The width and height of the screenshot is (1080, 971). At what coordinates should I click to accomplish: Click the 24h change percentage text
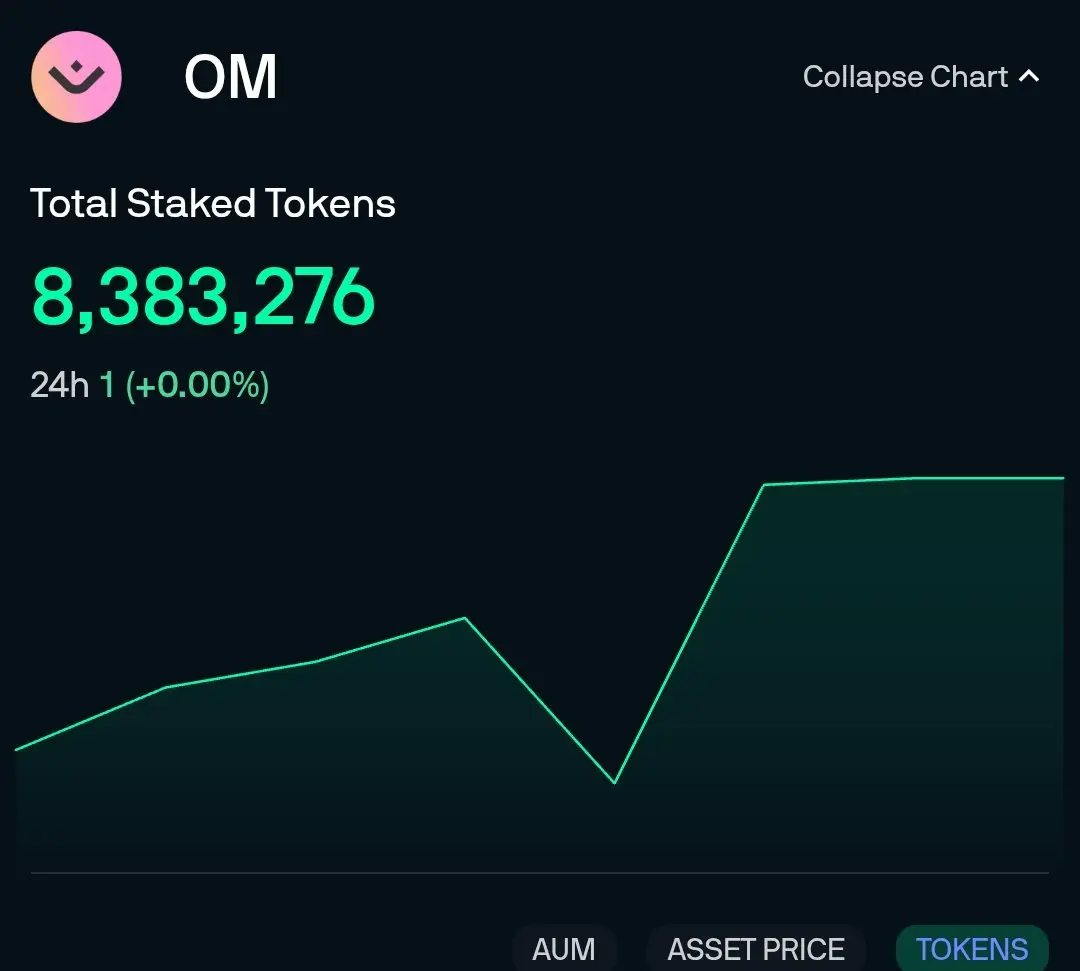click(x=197, y=384)
